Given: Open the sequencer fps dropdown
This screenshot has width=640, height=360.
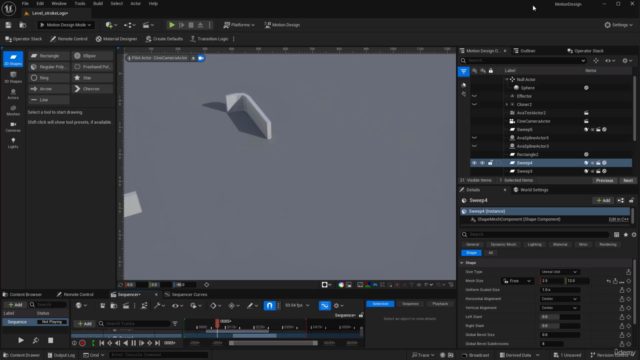Looking at the screenshot, I should pyautogui.click(x=297, y=305).
